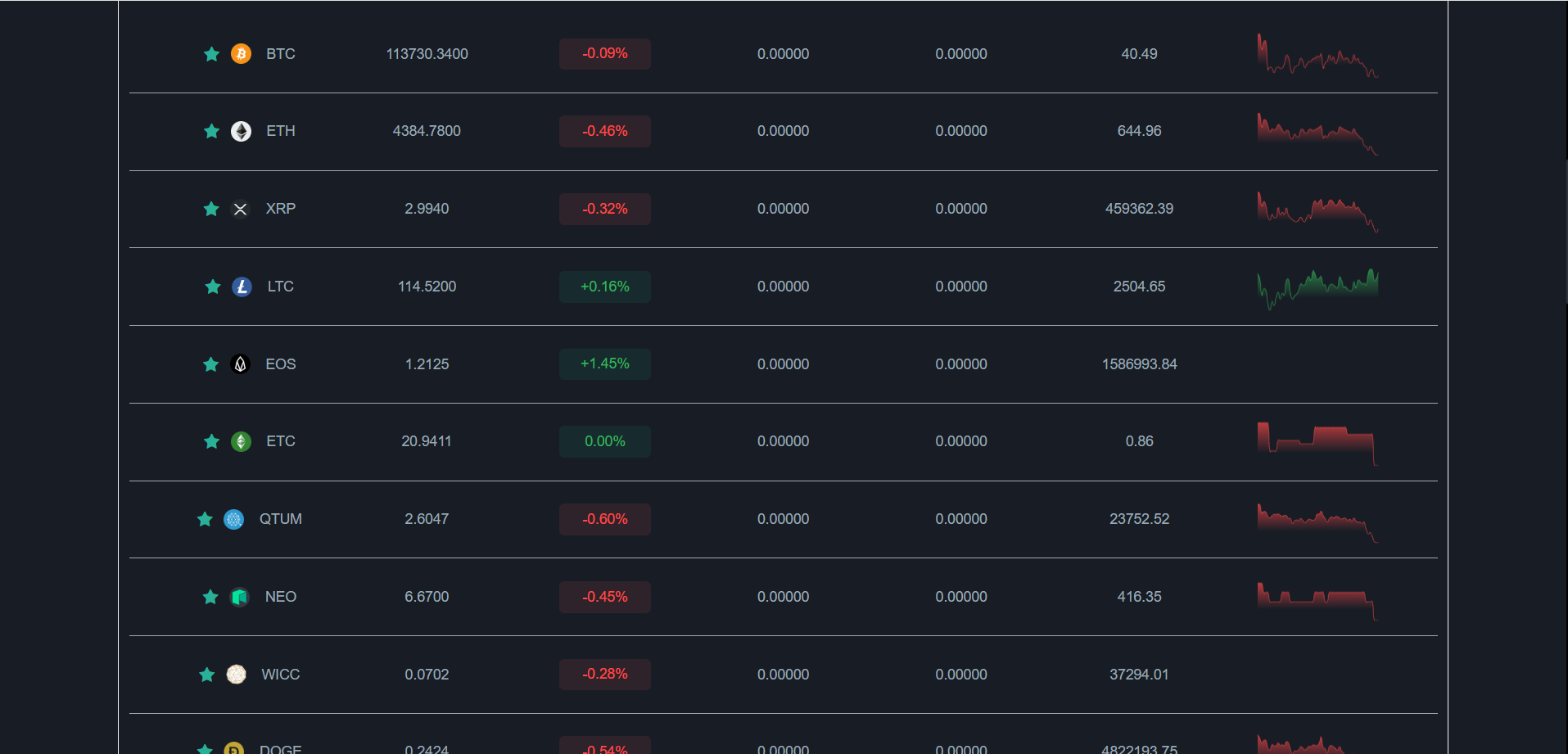Screen dimensions: 1568x754
Task: Unfavorite BTC using its star
Action: [x=211, y=54]
